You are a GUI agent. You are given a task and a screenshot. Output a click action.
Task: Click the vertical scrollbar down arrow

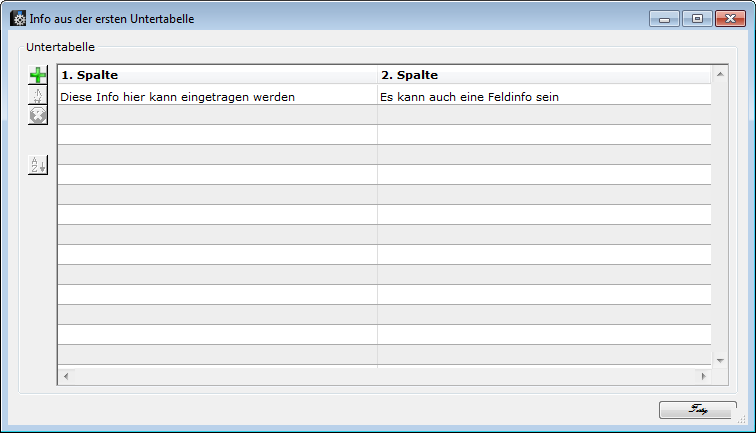point(719,359)
